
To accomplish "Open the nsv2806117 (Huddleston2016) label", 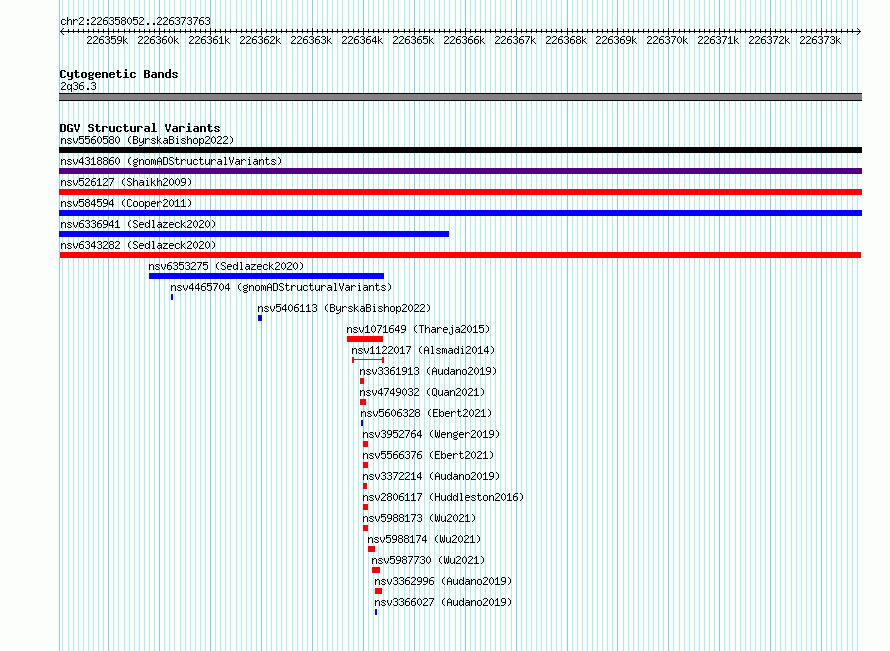I will coord(443,497).
